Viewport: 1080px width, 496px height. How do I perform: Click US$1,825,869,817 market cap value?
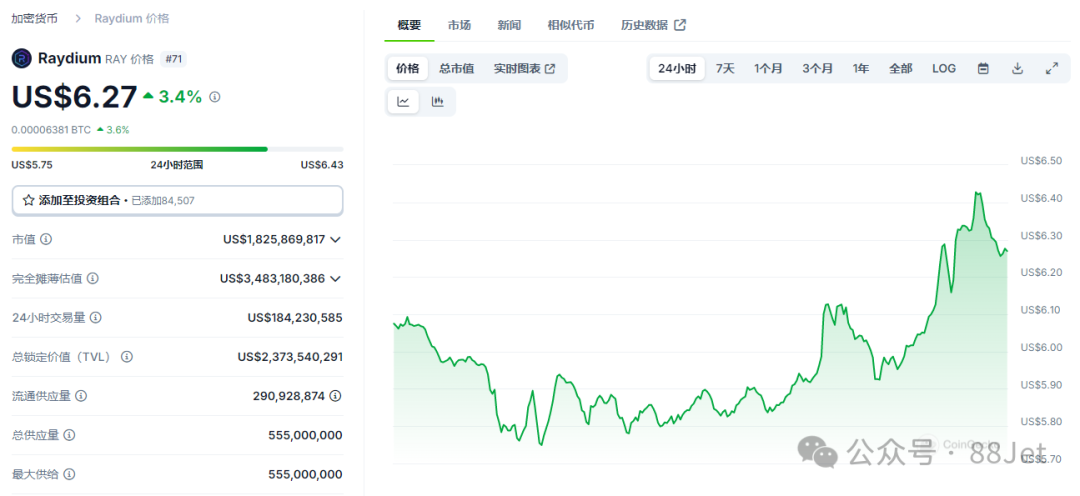point(274,239)
